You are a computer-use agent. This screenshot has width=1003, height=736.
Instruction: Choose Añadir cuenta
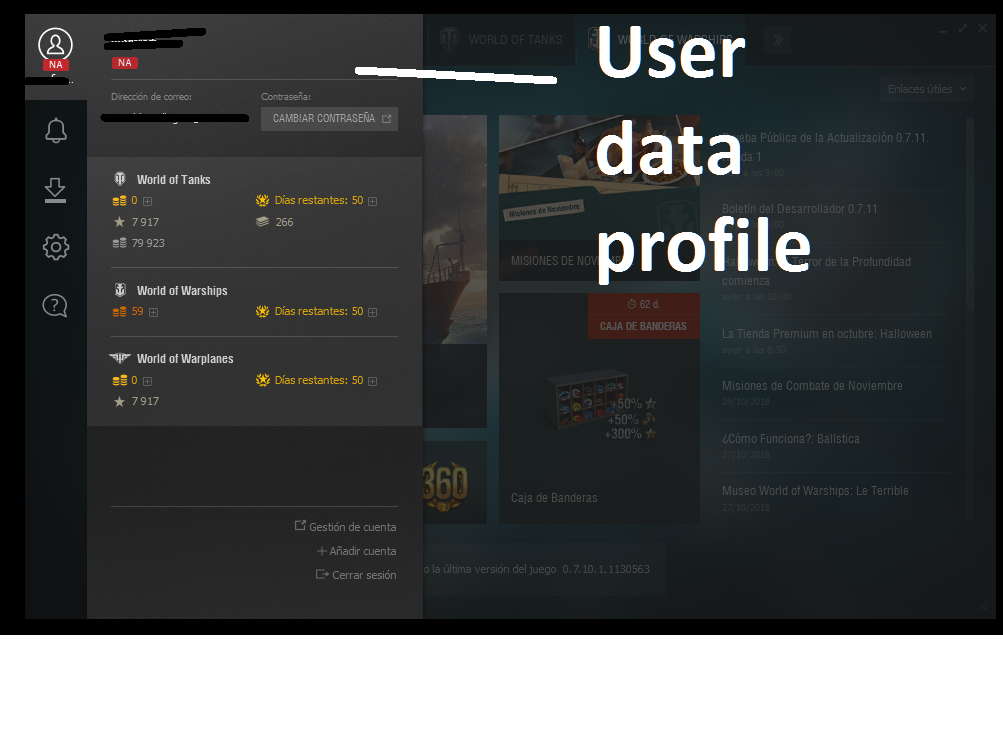pos(357,551)
